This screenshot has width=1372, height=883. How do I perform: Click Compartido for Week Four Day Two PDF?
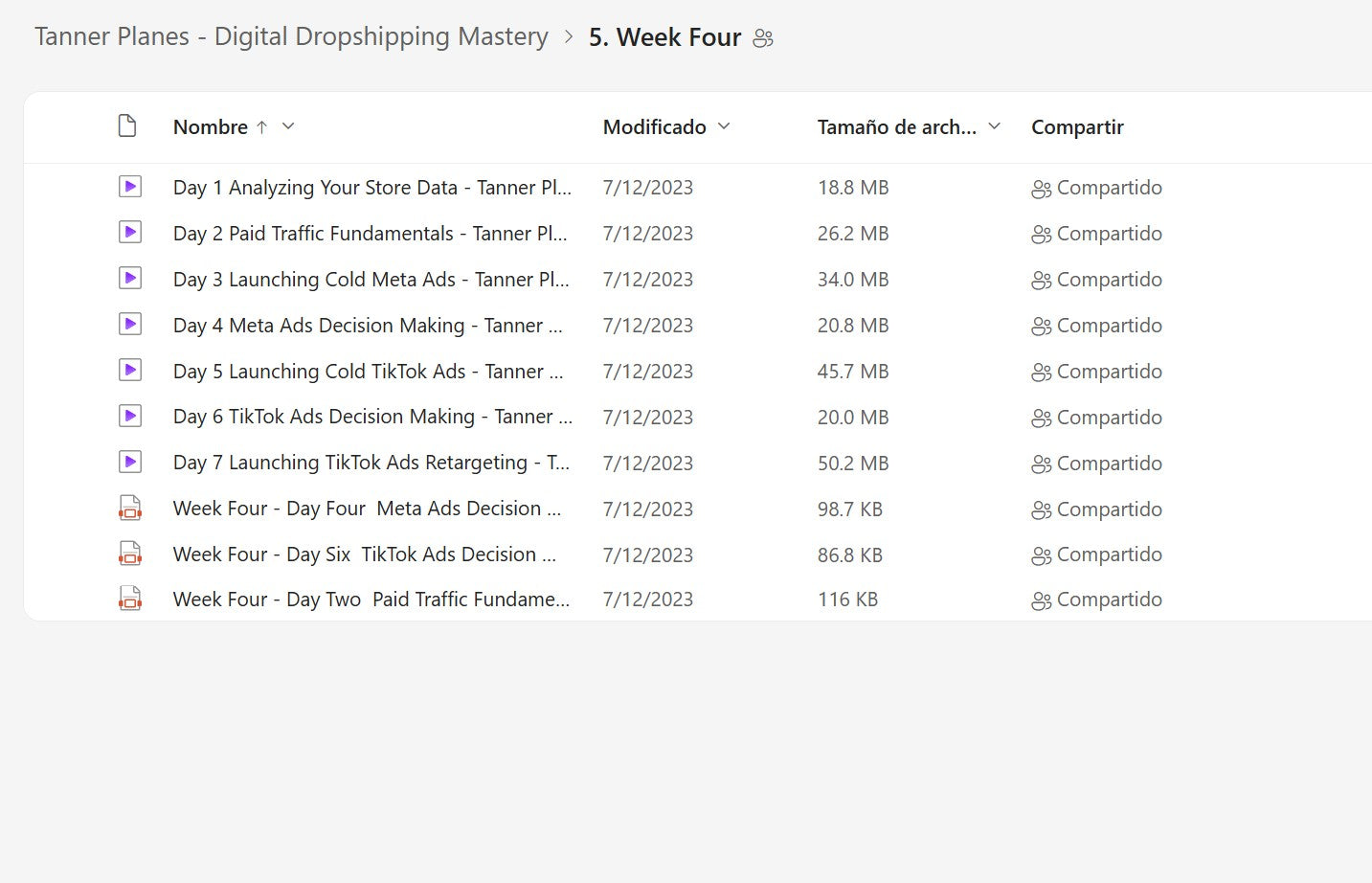(1097, 600)
